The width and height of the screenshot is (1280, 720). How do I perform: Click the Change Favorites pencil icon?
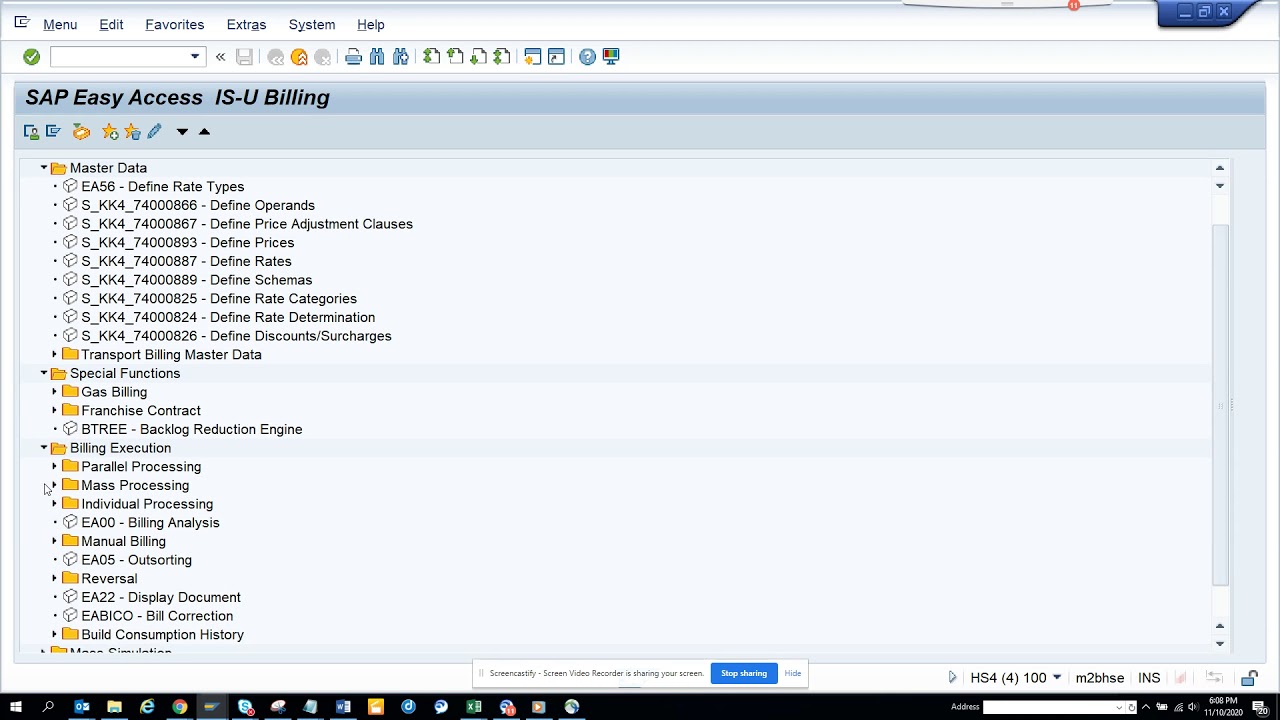(x=154, y=132)
